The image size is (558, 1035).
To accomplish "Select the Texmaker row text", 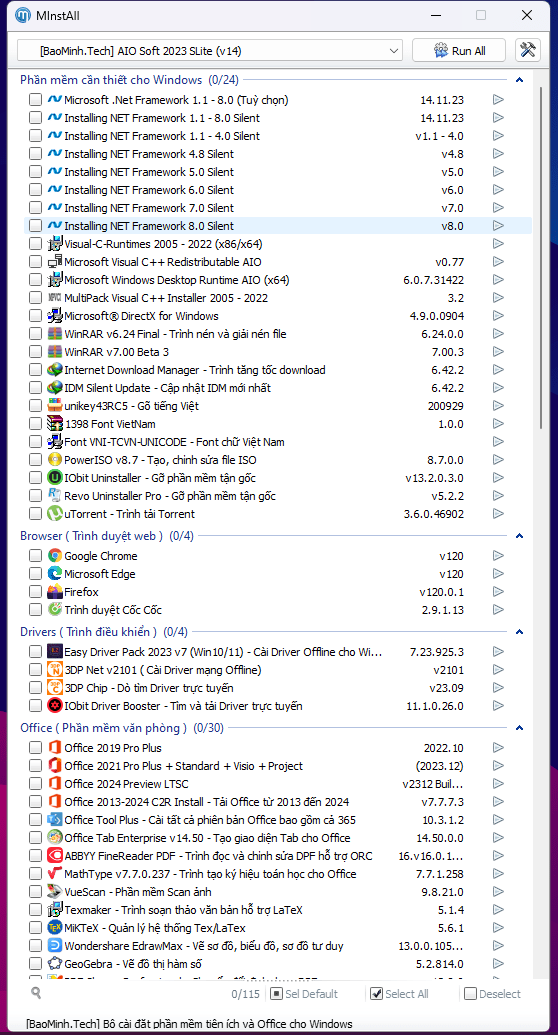I will 183,910.
